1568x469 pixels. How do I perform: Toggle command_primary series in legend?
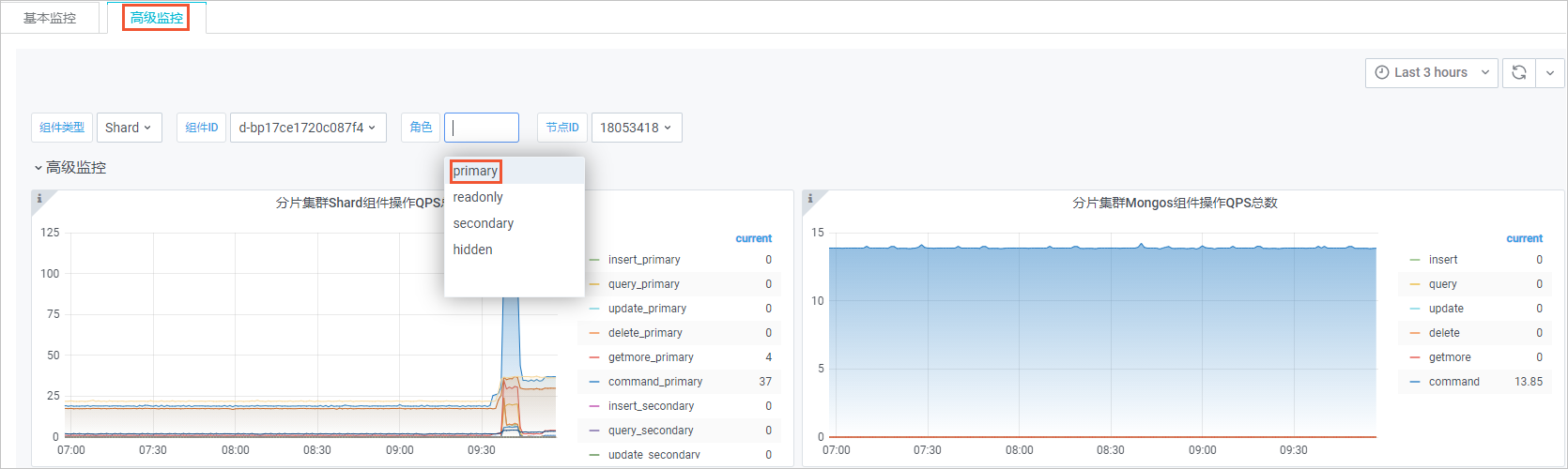(655, 382)
